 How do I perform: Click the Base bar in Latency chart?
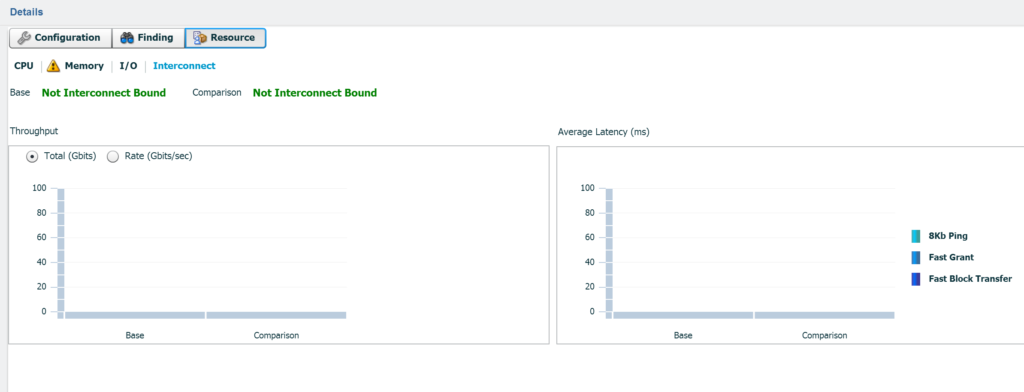click(x=683, y=315)
